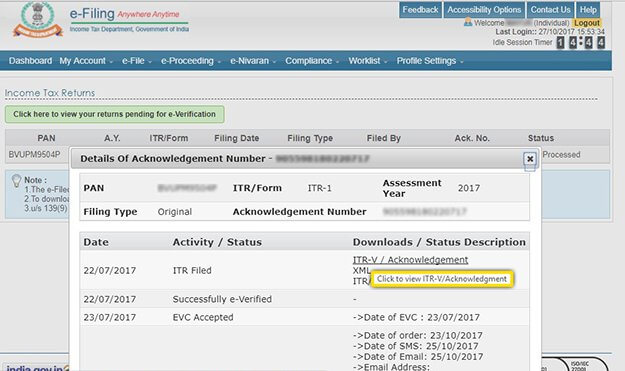Click the ITR/Form column header
Viewport: 625px width, 371px height.
[x=169, y=138]
